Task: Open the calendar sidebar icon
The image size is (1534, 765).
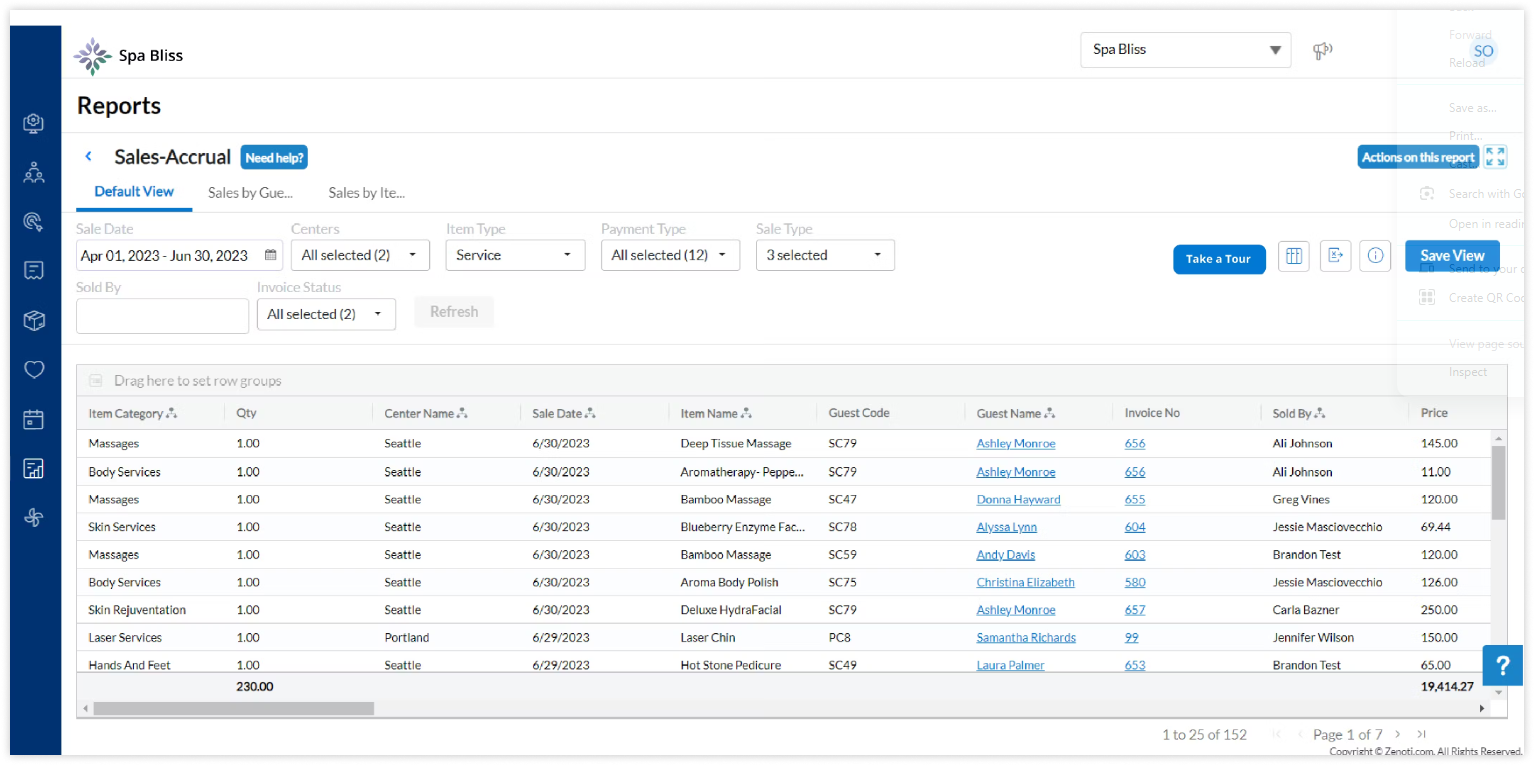Action: 34,419
